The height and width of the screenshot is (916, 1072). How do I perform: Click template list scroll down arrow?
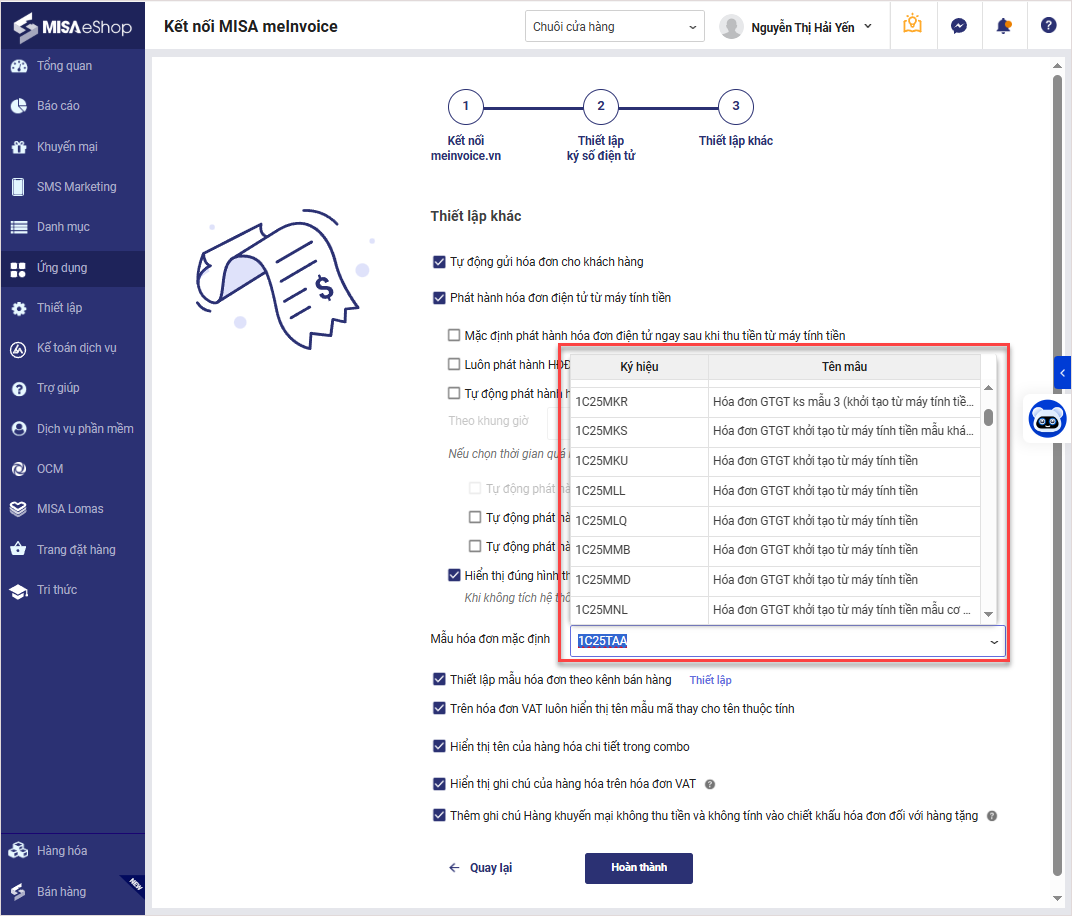[x=988, y=614]
